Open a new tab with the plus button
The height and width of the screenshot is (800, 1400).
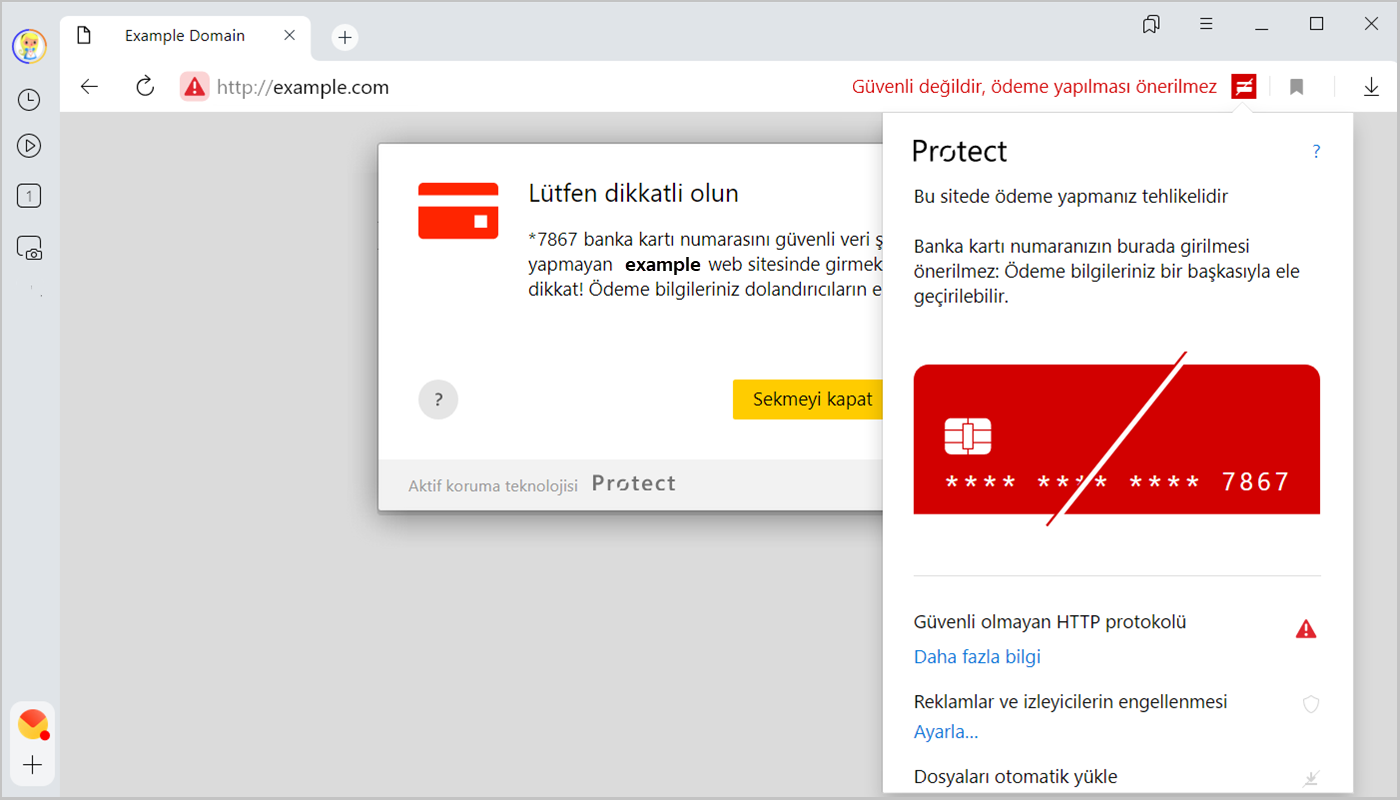(x=344, y=37)
